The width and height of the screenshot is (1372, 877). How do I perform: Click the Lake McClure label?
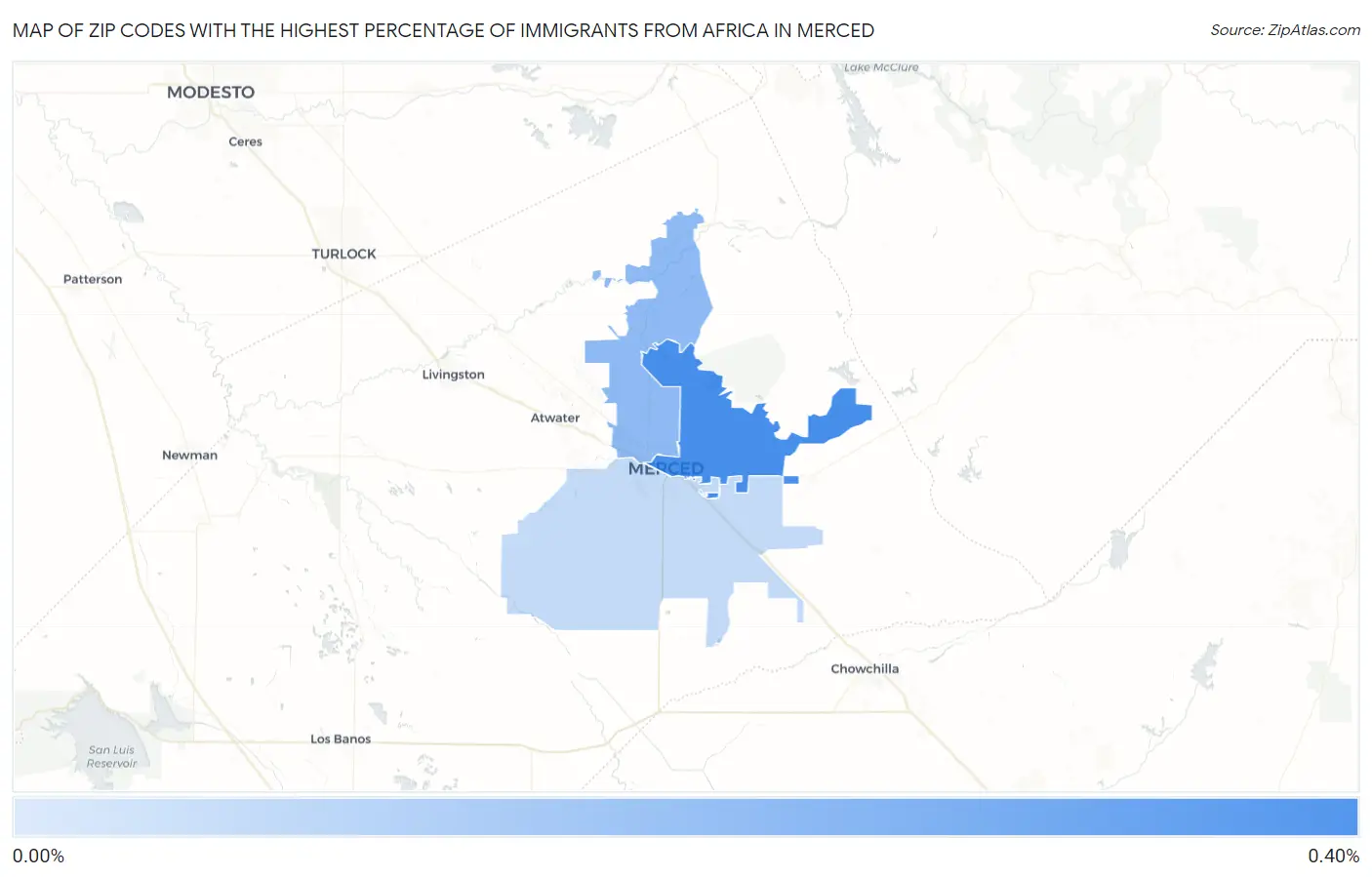(881, 67)
